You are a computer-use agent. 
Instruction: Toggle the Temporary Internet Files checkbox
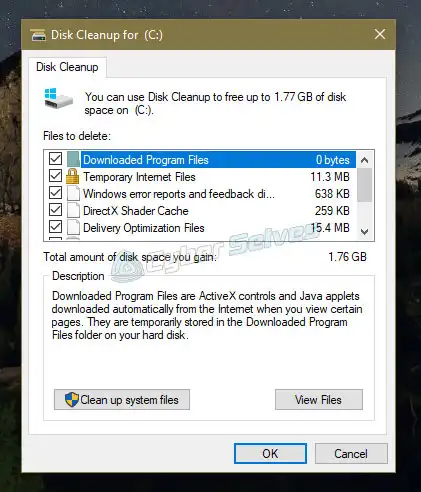click(55, 176)
